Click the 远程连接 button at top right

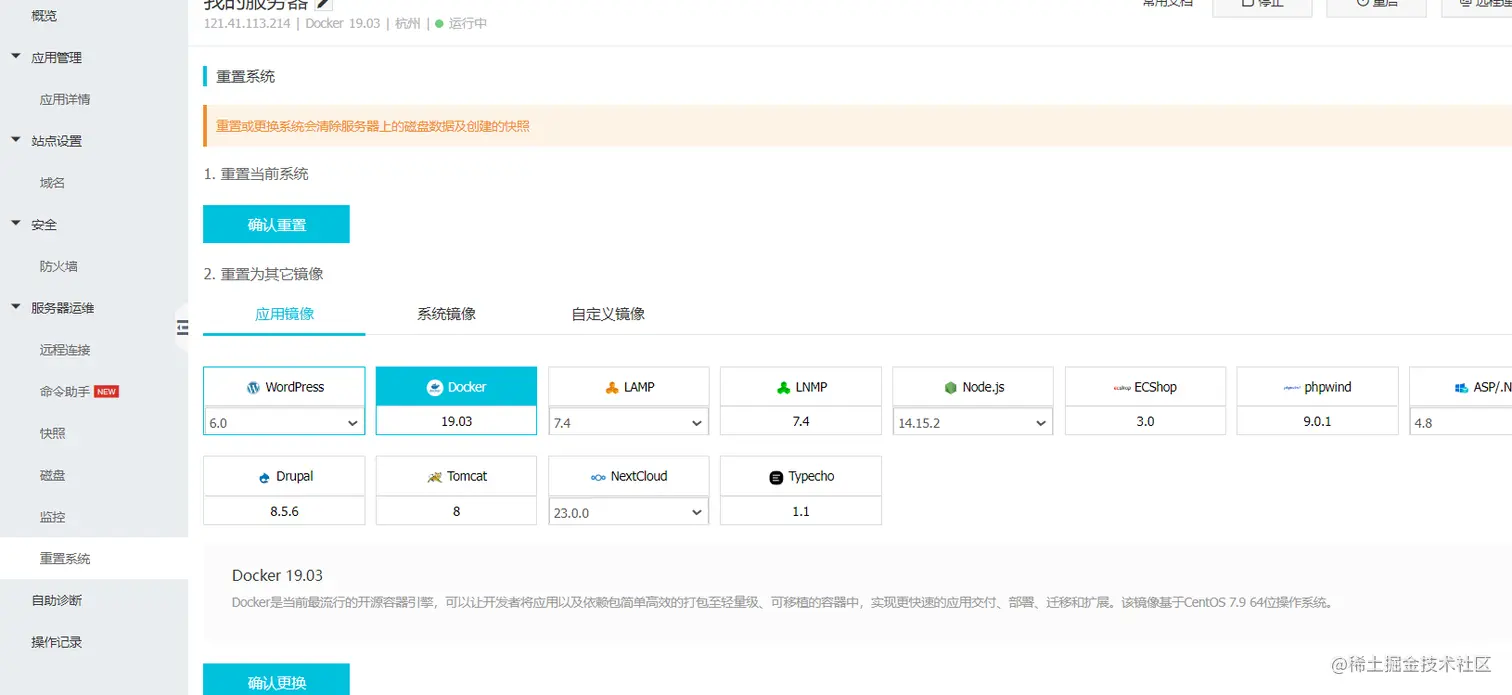(1477, 6)
